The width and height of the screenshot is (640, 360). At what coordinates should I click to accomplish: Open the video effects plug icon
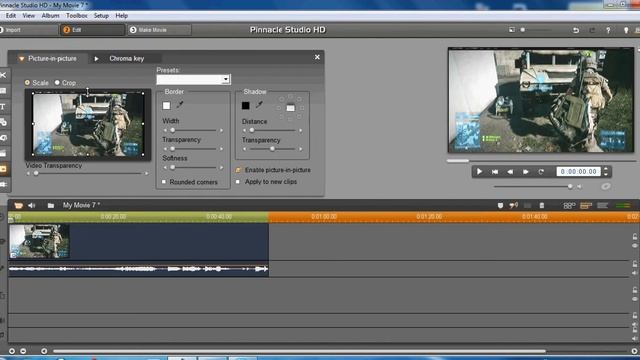point(3,184)
